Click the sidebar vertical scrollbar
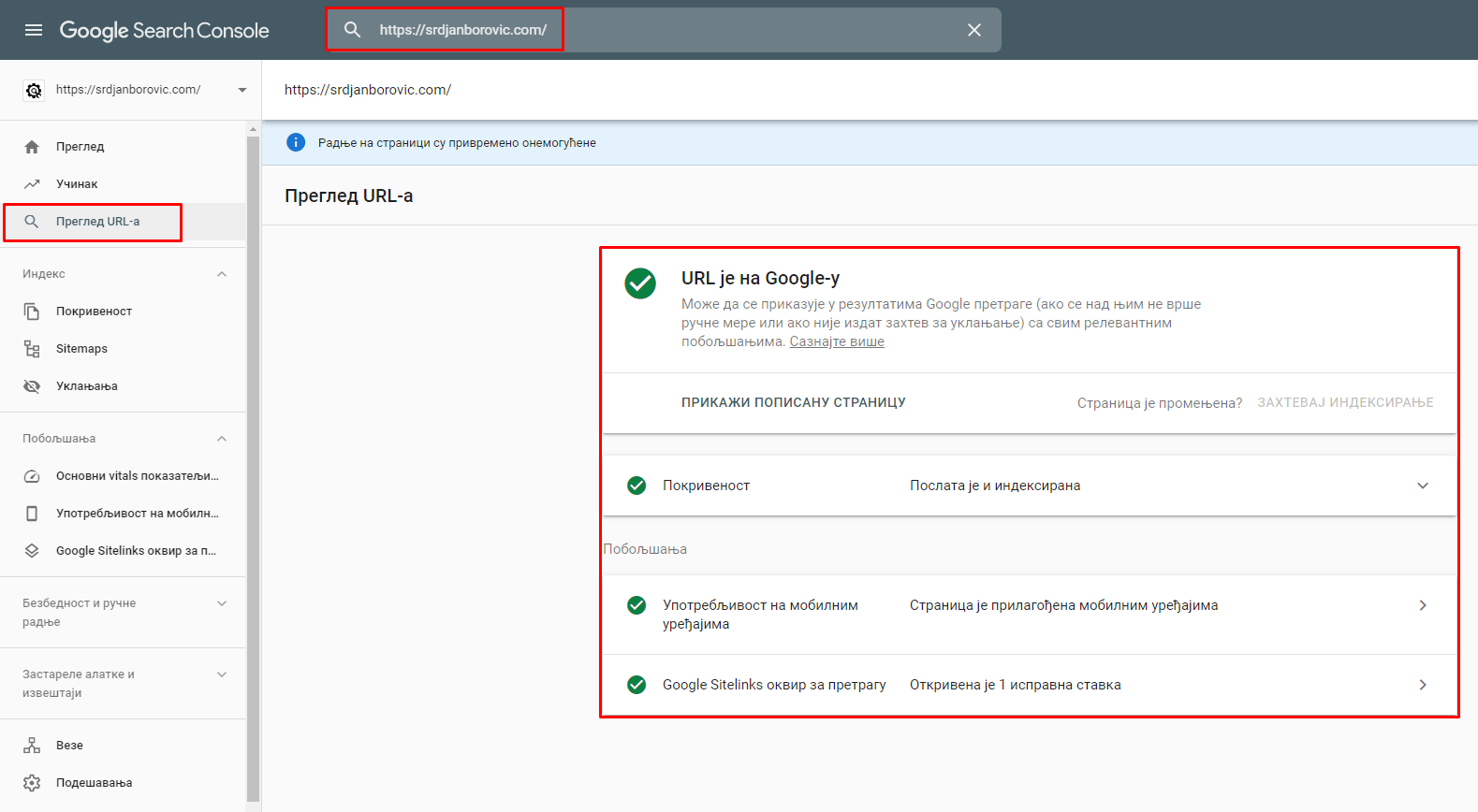 [253, 468]
